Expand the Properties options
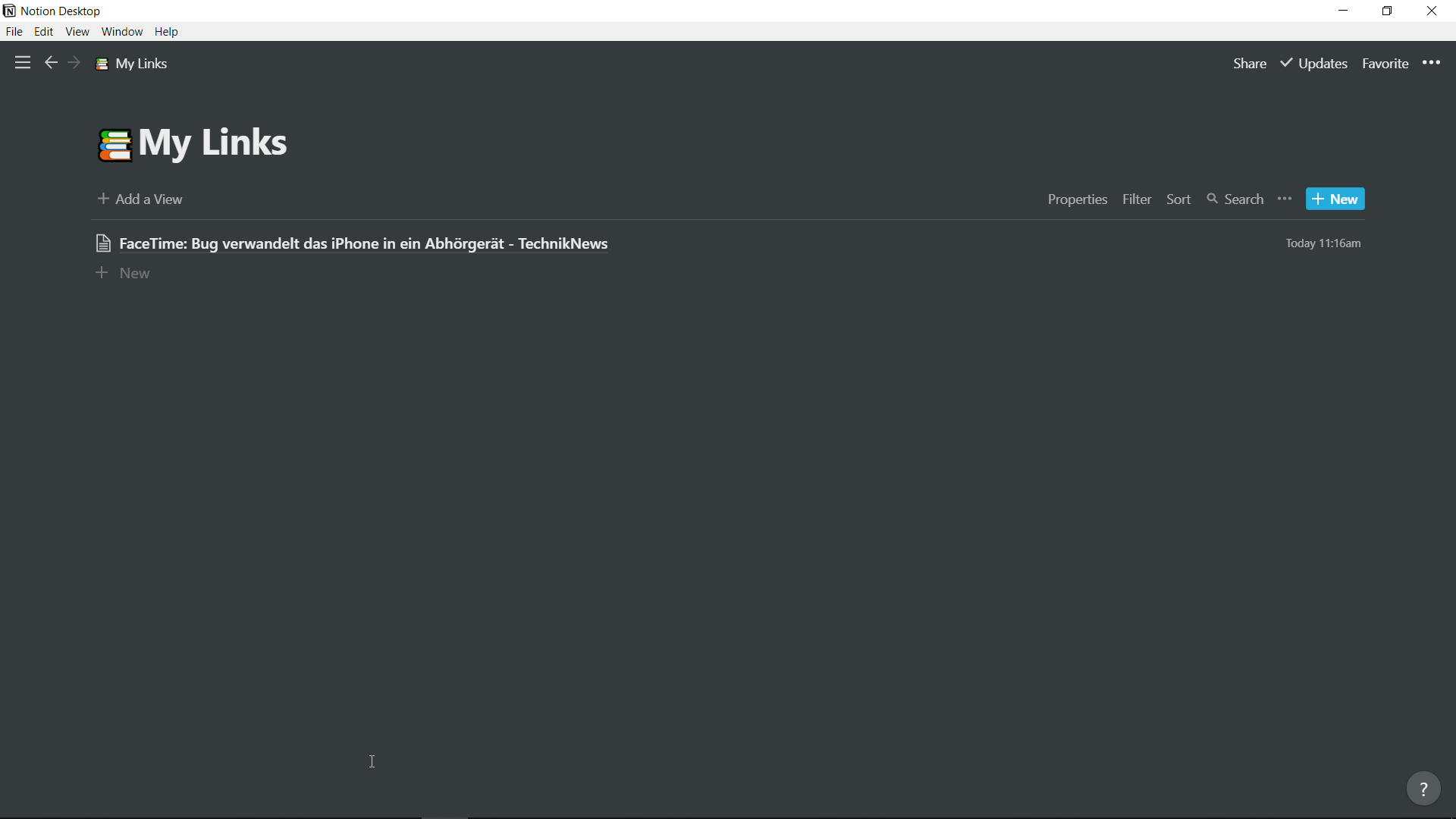The width and height of the screenshot is (1456, 819). [x=1078, y=199]
